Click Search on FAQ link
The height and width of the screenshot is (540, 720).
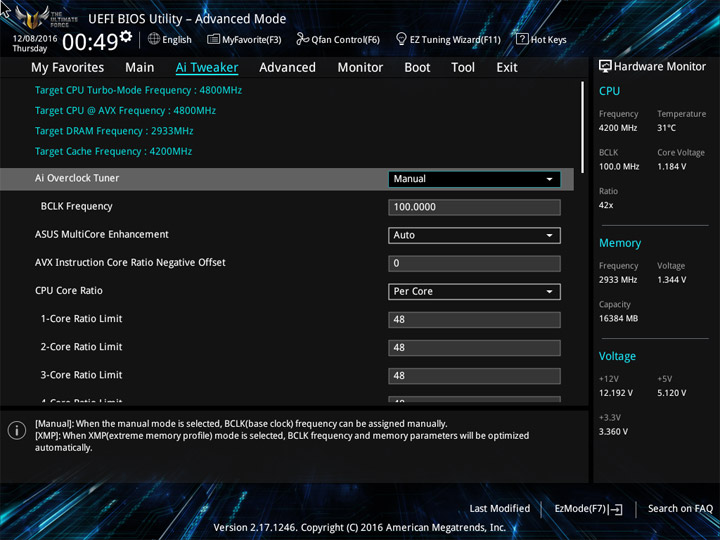(x=680, y=509)
